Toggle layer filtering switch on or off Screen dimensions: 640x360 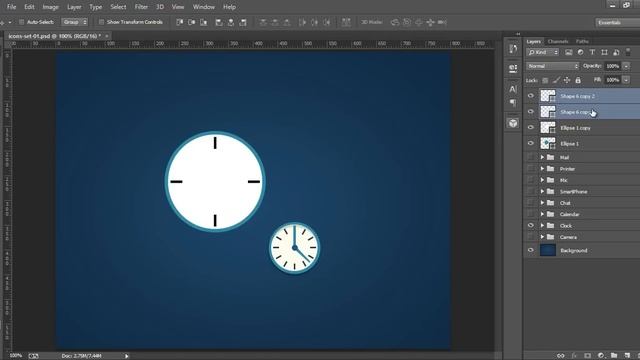click(628, 52)
